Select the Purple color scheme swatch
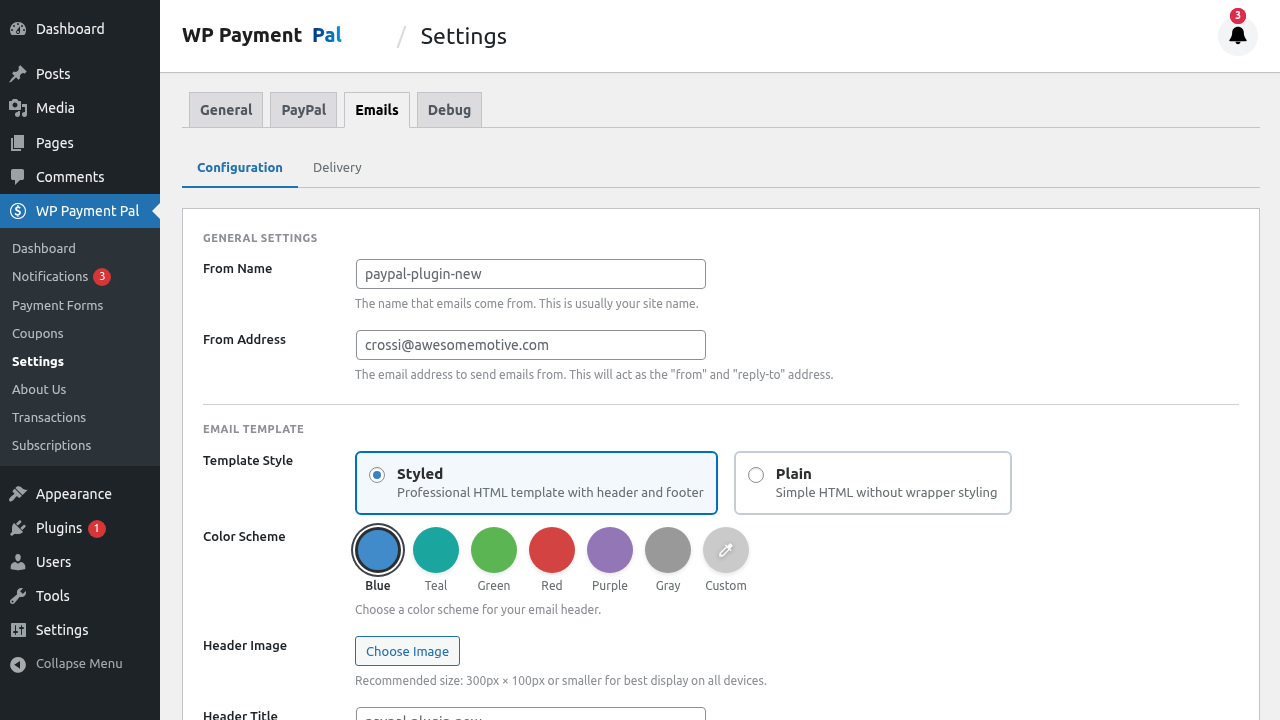The width and height of the screenshot is (1280, 720). click(610, 549)
